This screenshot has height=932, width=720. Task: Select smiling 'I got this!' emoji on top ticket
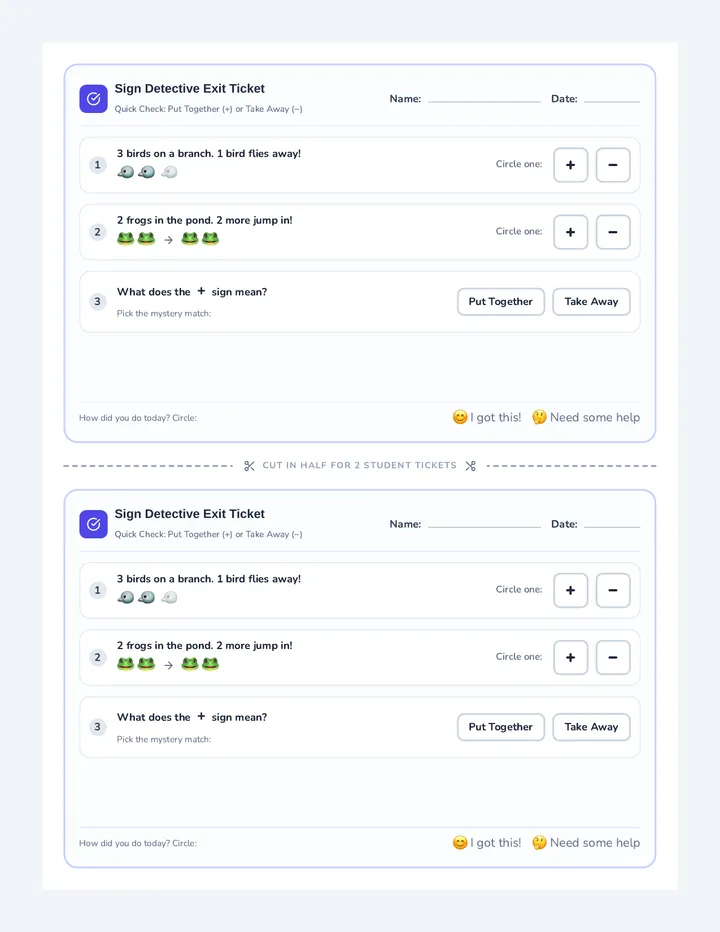click(x=460, y=417)
